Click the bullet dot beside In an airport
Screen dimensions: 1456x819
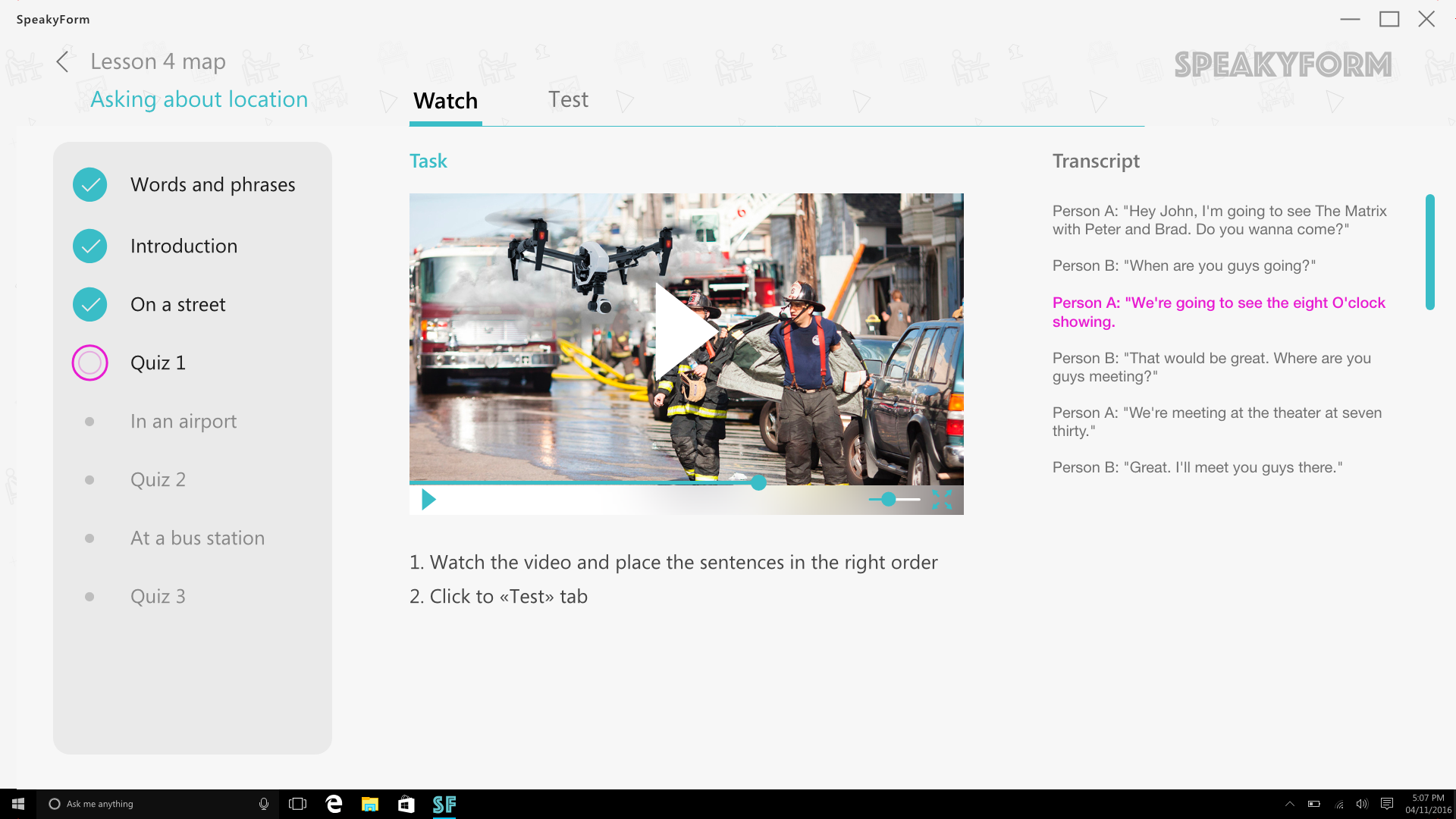[89, 422]
